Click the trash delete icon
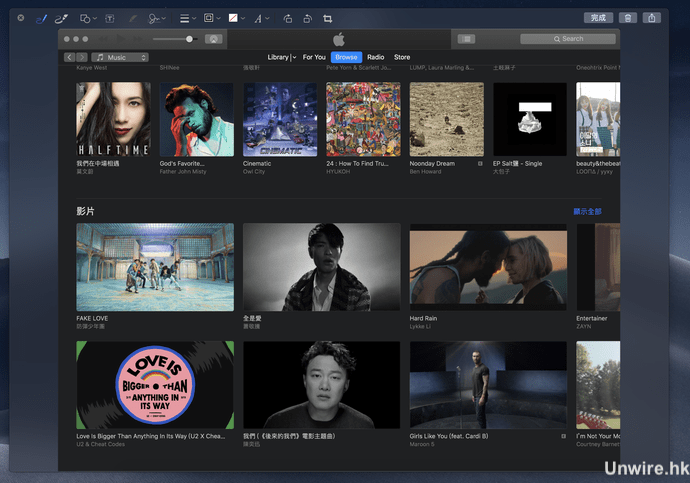The image size is (690, 483). pos(628,18)
